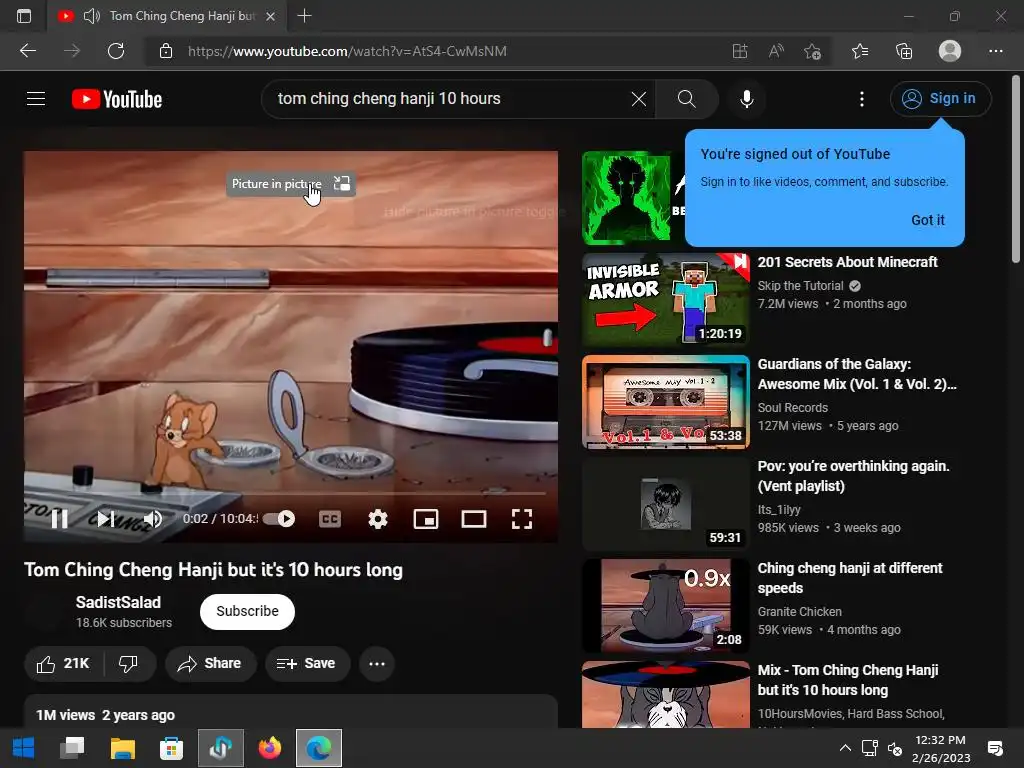Screen dimensions: 1024x768
Task: Skip to the next video
Action: click(106, 519)
